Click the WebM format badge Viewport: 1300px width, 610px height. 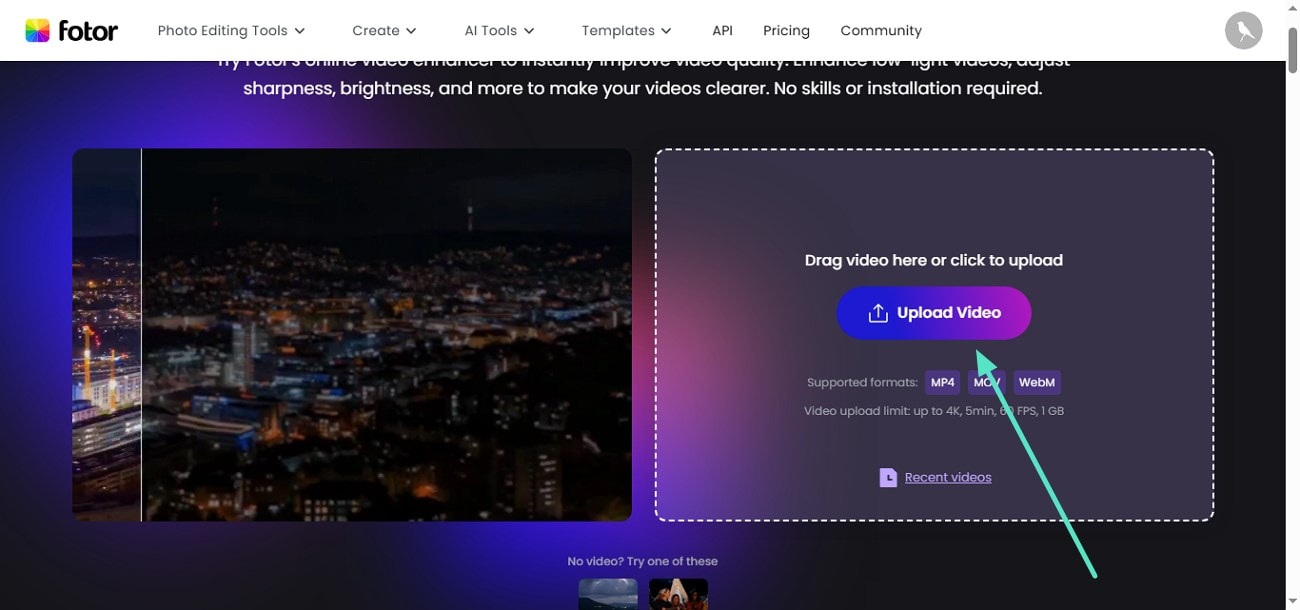pyautogui.click(x=1037, y=383)
